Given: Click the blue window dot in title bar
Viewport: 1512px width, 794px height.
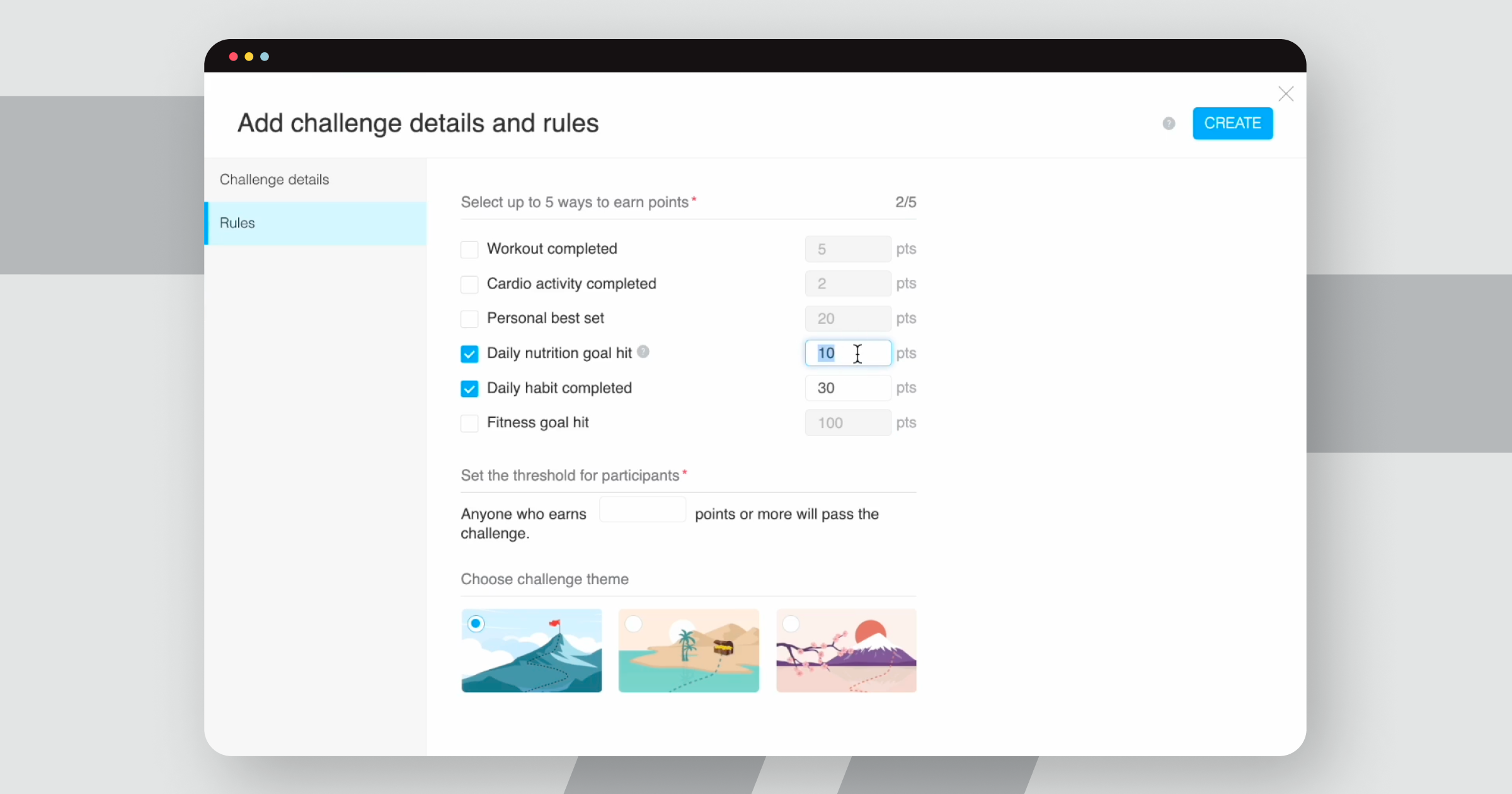Looking at the screenshot, I should click(x=265, y=57).
